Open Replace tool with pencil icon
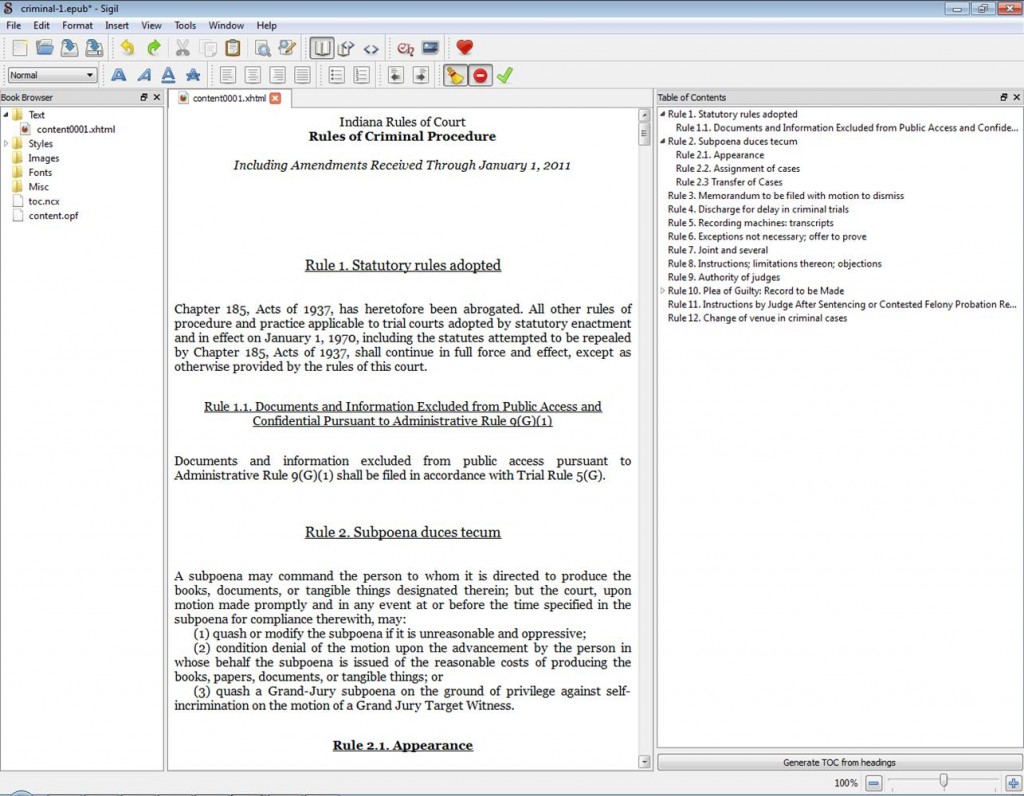The image size is (1024, 796). [287, 48]
